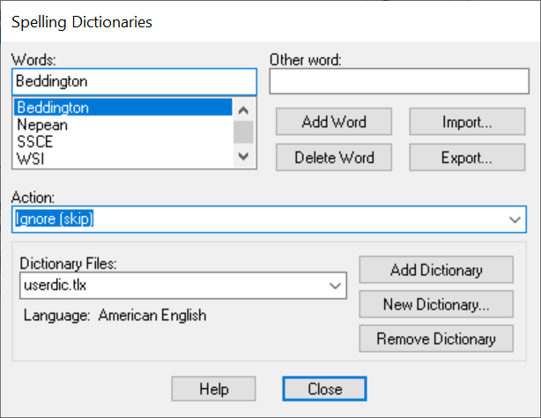Click the words list scroll up arrow
This screenshot has width=541, height=418.
click(244, 110)
